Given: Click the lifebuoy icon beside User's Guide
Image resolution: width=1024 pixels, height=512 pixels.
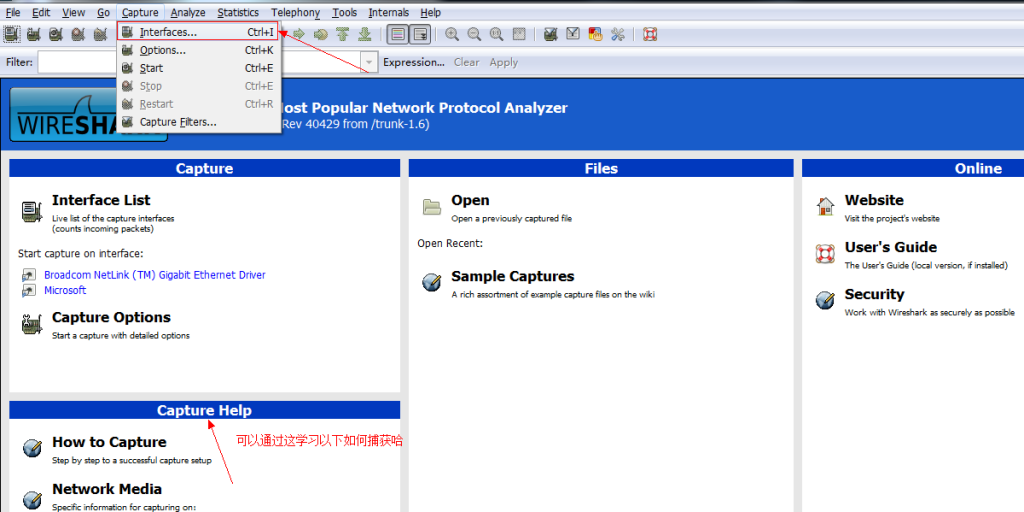Looking at the screenshot, I should tap(825, 253).
